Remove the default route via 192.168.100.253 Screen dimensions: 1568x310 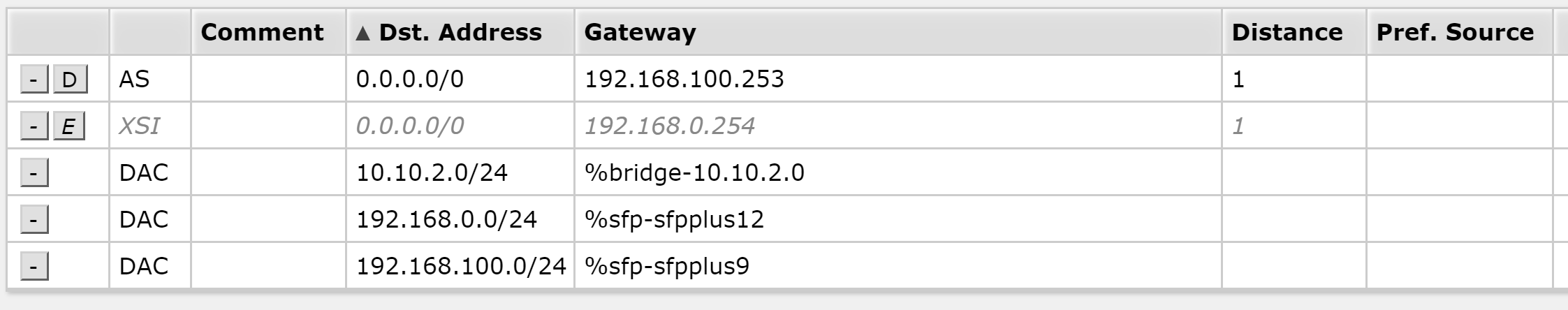tap(34, 80)
